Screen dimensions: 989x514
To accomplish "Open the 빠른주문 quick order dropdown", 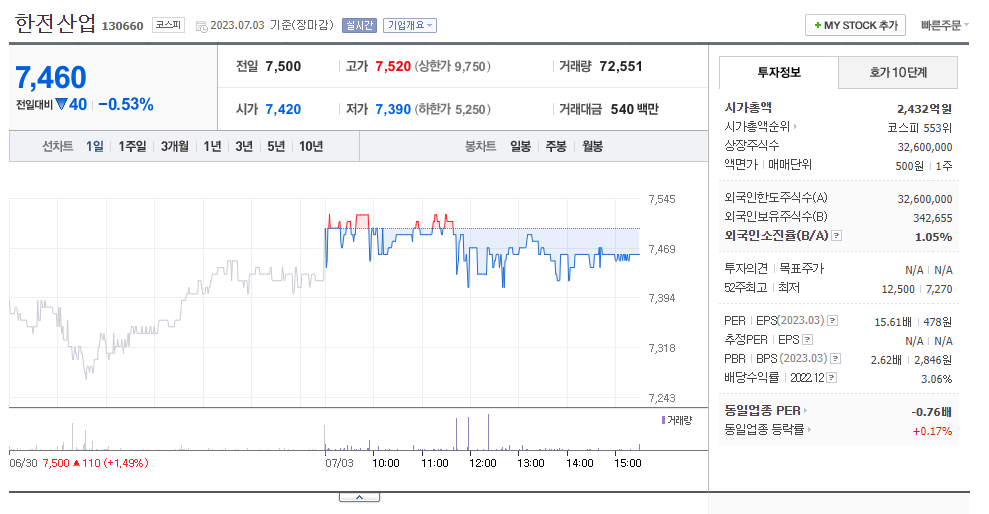I will pyautogui.click(x=944, y=25).
